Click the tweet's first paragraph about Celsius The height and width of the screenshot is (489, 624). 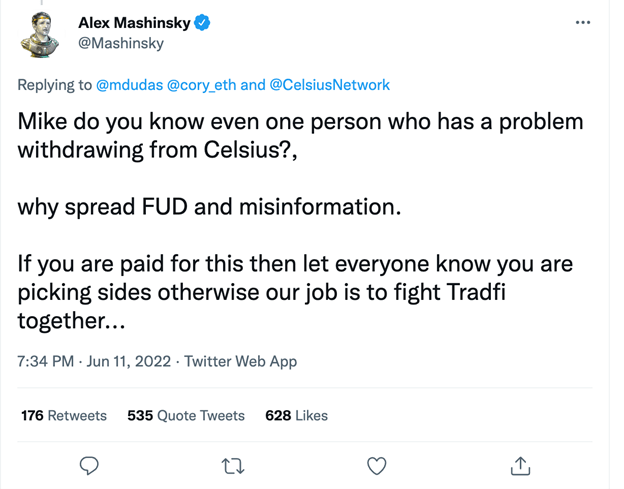(300, 136)
